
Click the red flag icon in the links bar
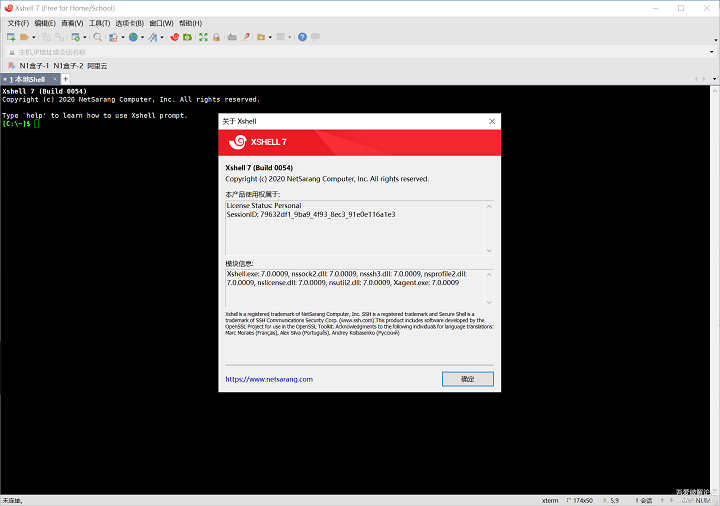coord(12,66)
